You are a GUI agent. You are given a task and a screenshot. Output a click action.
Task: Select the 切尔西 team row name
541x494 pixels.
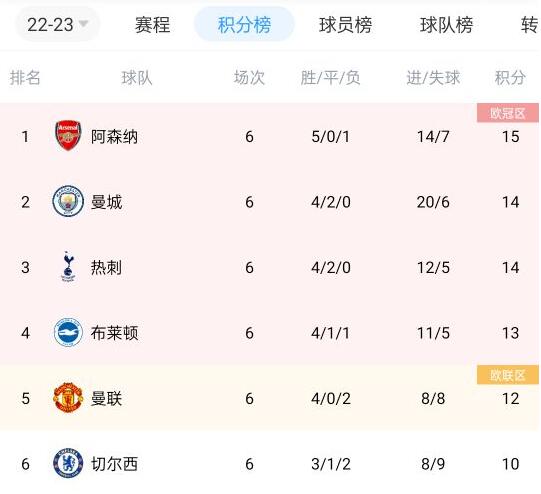coord(114,464)
